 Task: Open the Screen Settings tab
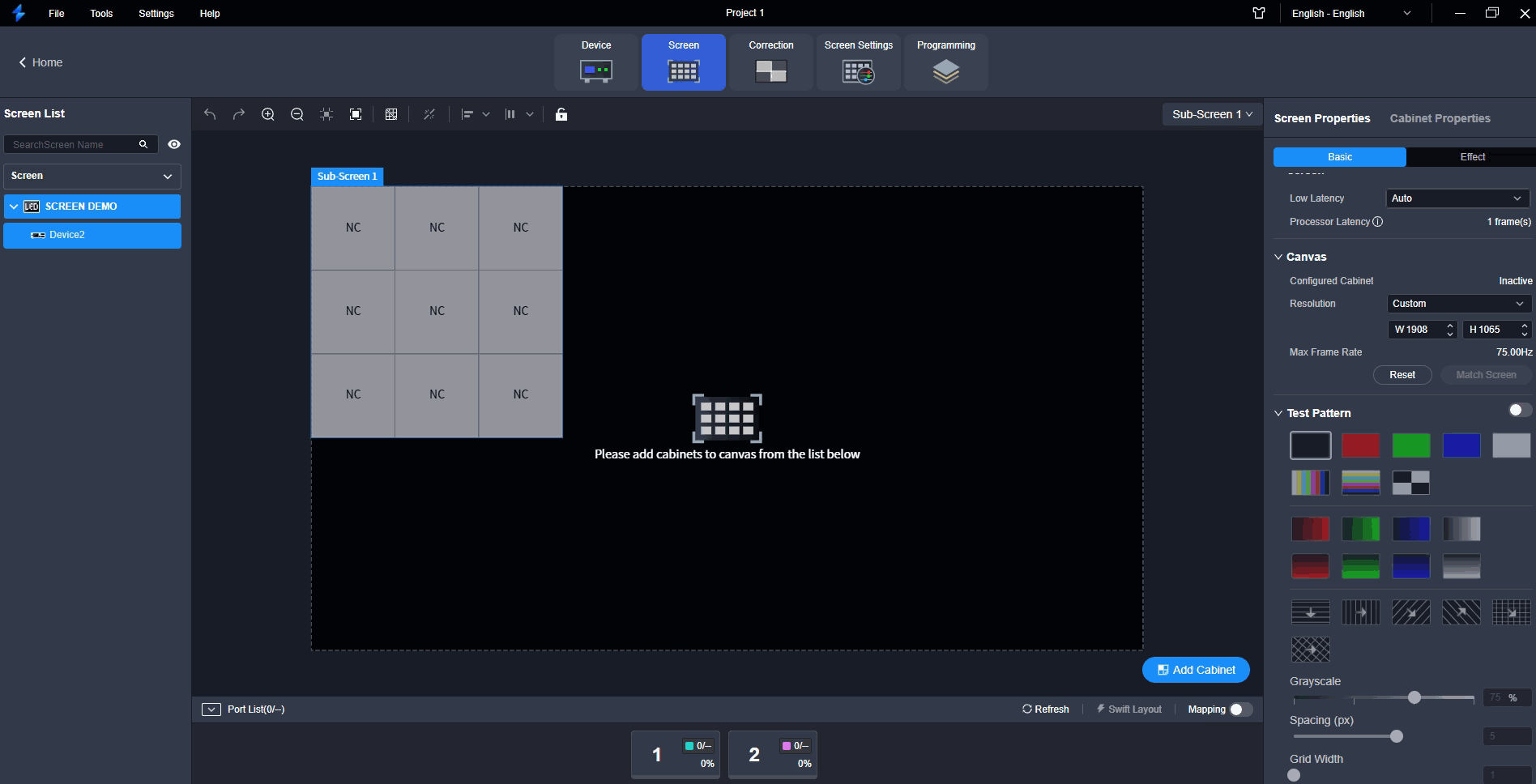[859, 62]
